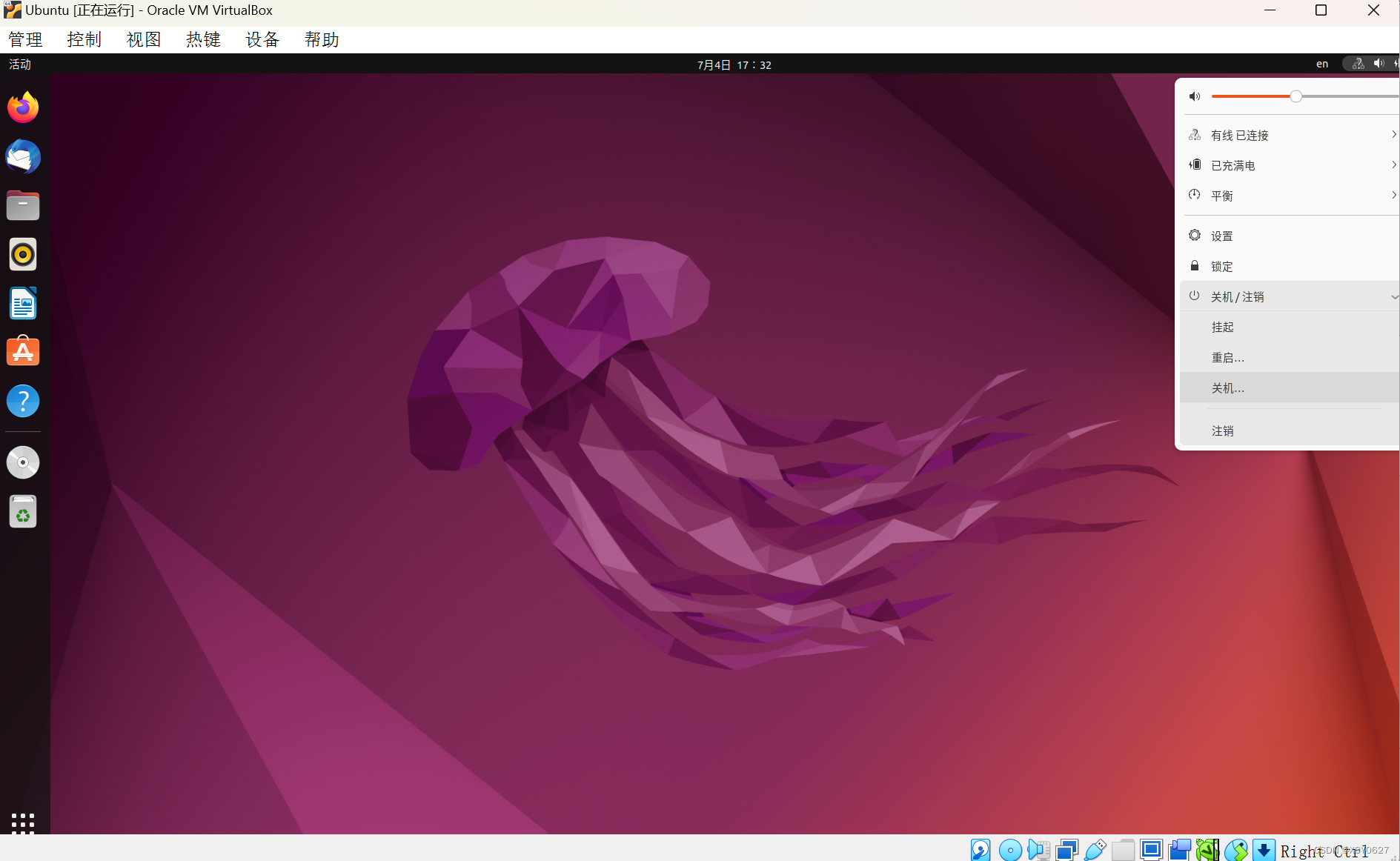The height and width of the screenshot is (861, 1400).
Task: Click the USB devices status icon
Action: (1095, 850)
